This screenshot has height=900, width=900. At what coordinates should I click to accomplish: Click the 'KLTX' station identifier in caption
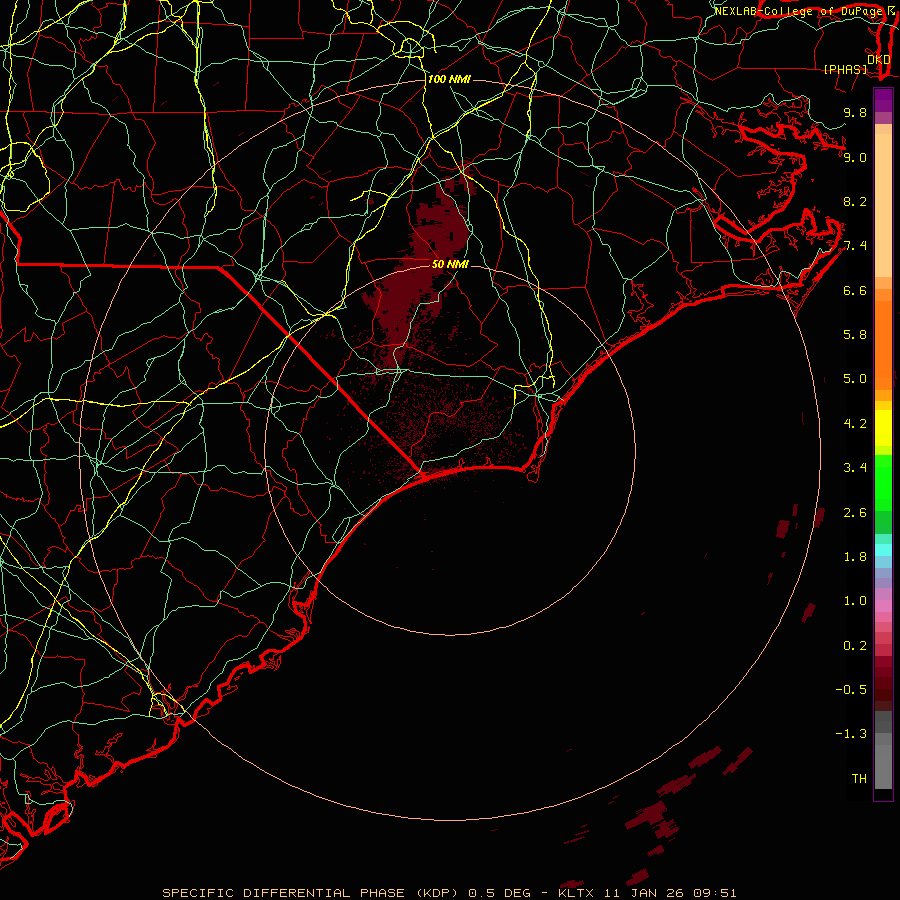pos(576,893)
